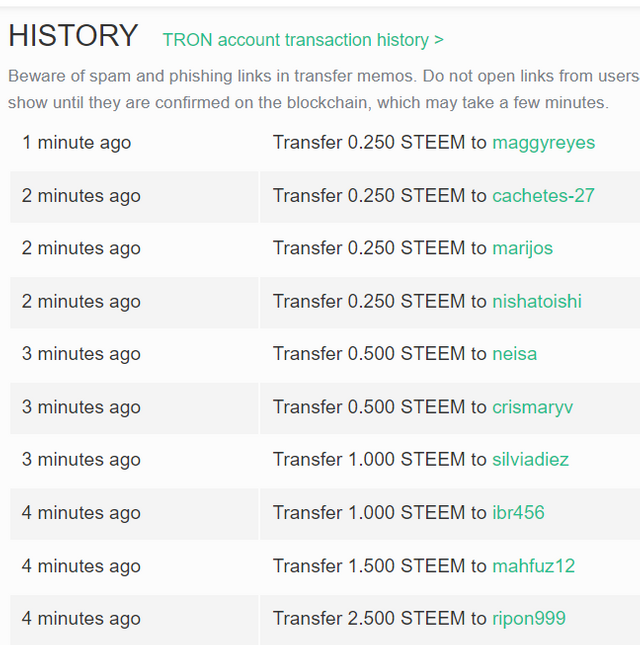Visit silviadiez profile link
640x645 pixels.
530,459
